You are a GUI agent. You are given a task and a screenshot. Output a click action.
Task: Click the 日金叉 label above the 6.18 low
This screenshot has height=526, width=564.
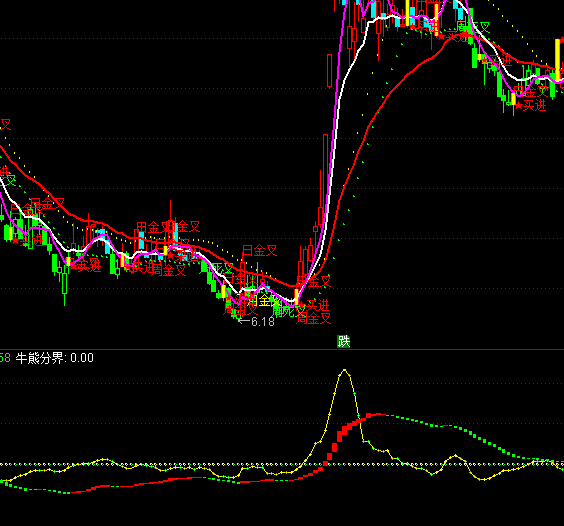259,251
